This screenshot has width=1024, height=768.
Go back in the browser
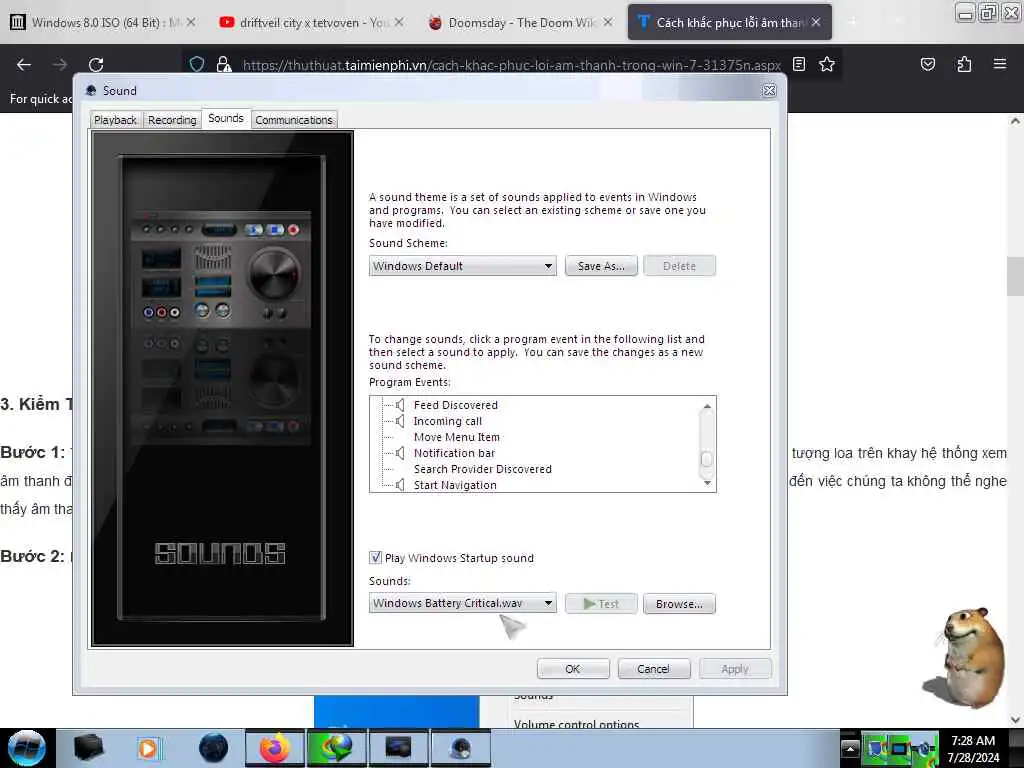(24, 64)
